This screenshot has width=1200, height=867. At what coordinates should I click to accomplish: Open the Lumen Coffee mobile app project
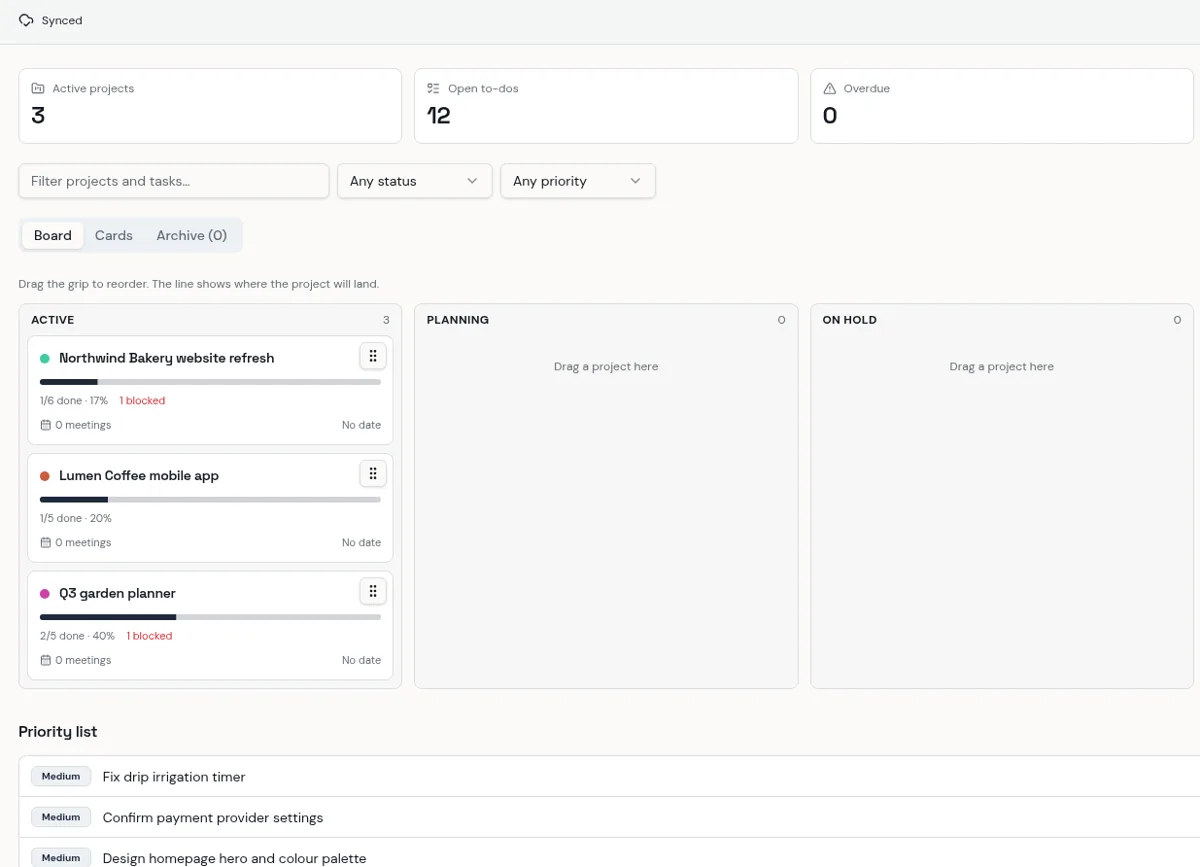[x=139, y=476]
